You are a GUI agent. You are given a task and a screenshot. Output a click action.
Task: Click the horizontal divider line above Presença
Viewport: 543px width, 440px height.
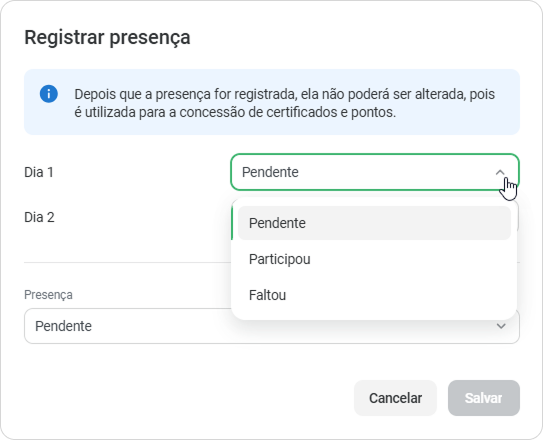coord(127,262)
